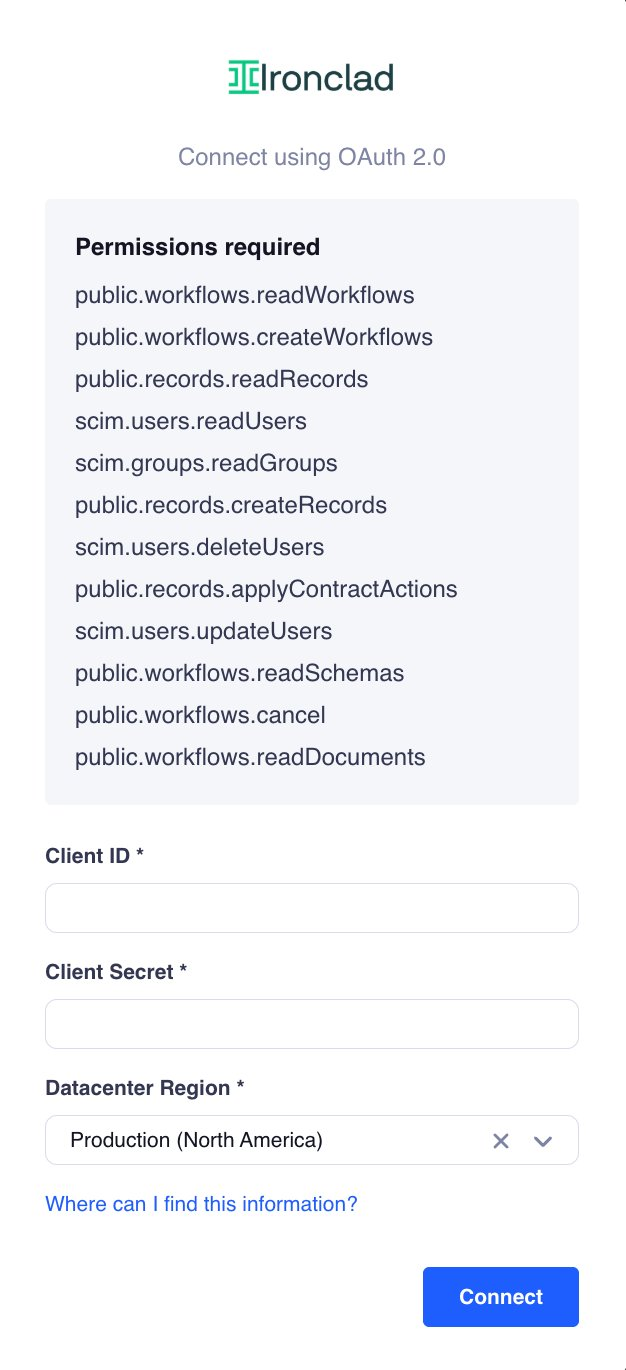Viewport: 626px width, 1370px height.
Task: Click the 'Client ID *' label
Action: click(95, 856)
